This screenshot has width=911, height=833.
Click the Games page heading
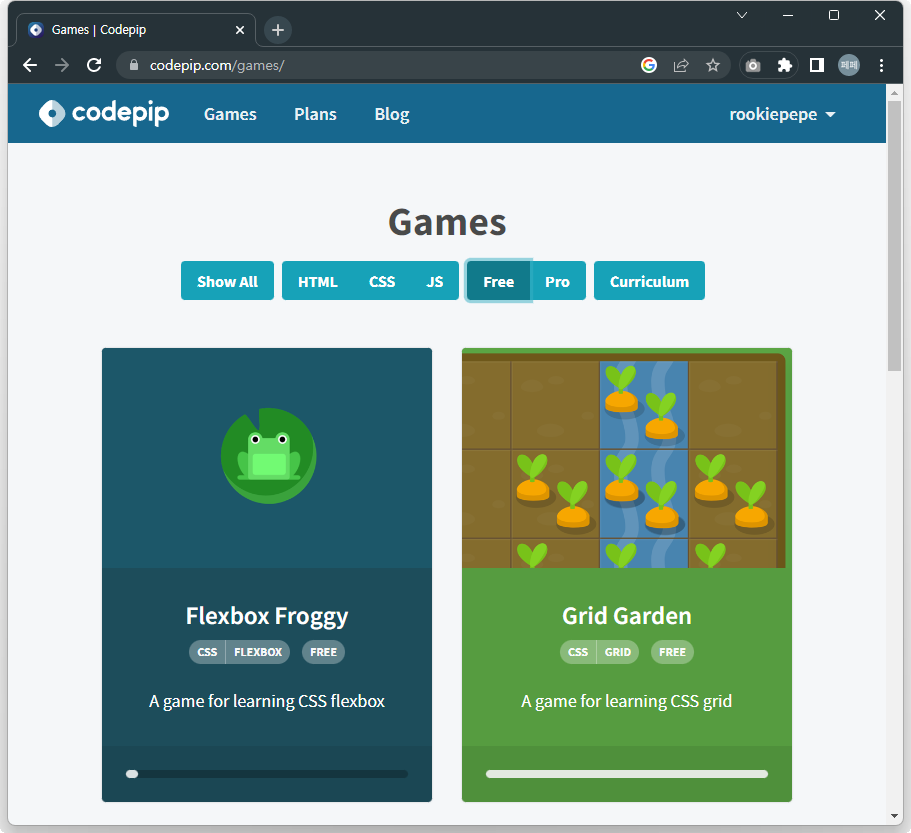coord(447,222)
